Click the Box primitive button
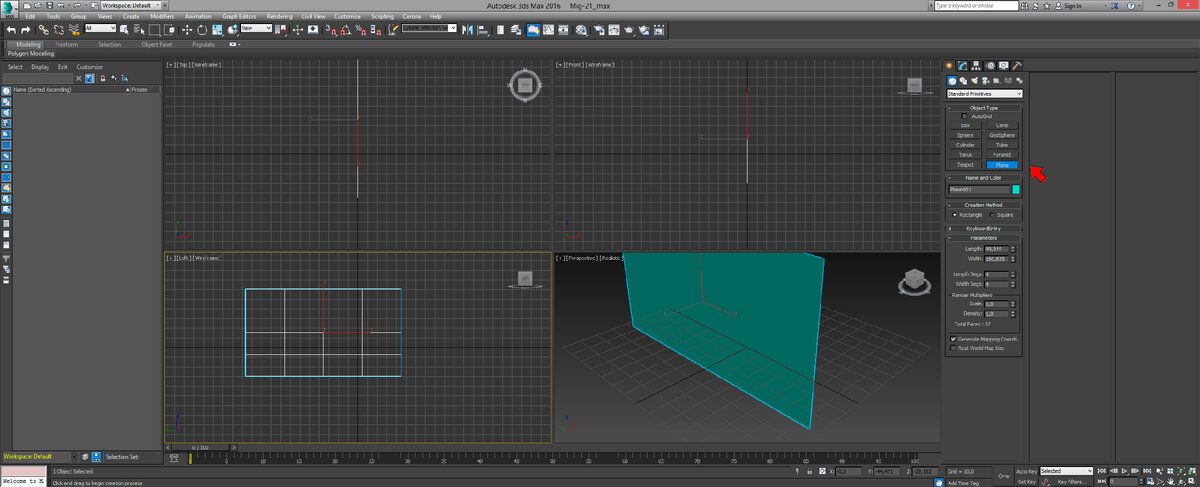The image size is (1200, 487). pos(965,126)
